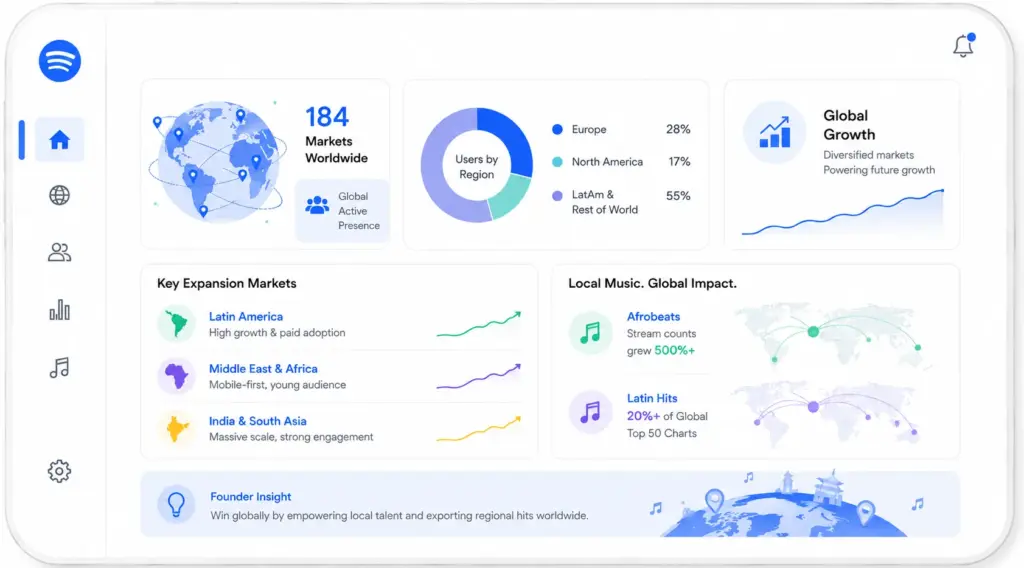Click the Latin America green trend sparkline

(x=479, y=324)
